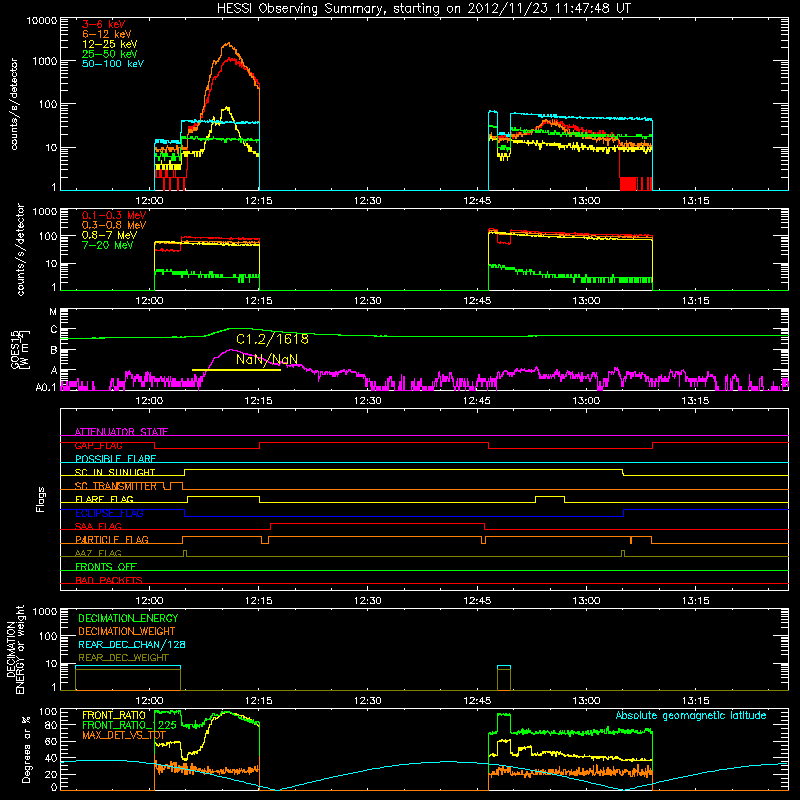The height and width of the screenshot is (800, 800).
Task: Click the 12:45 tick under the decimation panel
Action: (477, 701)
